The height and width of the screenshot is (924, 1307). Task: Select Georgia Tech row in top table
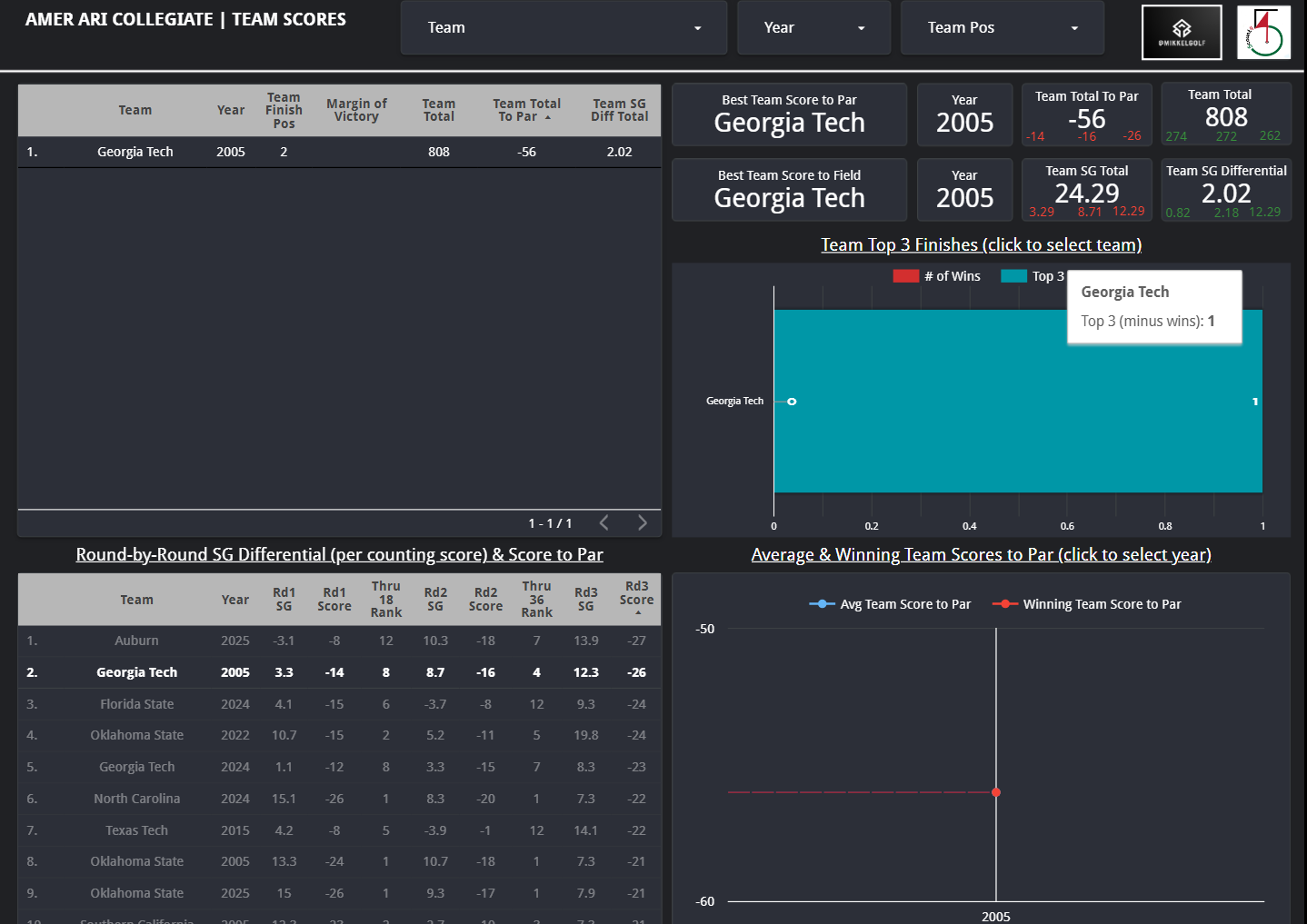(339, 152)
